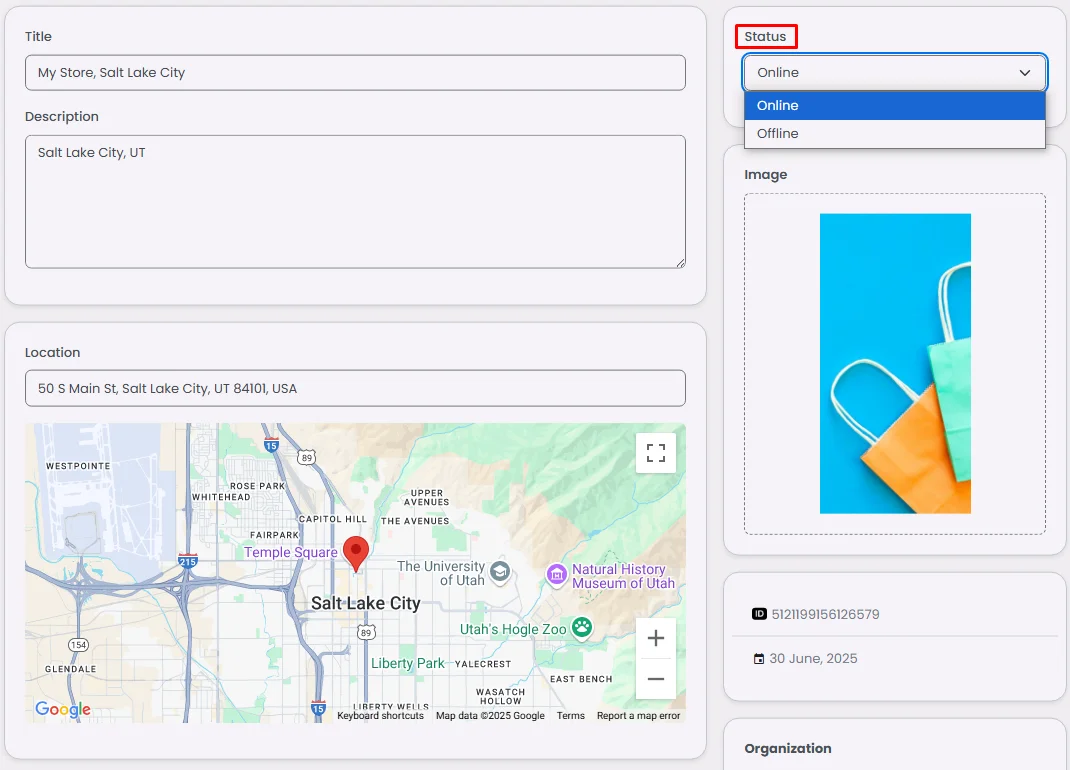Image resolution: width=1070 pixels, height=770 pixels.
Task: Toggle fullscreen view on the map
Action: (656, 453)
